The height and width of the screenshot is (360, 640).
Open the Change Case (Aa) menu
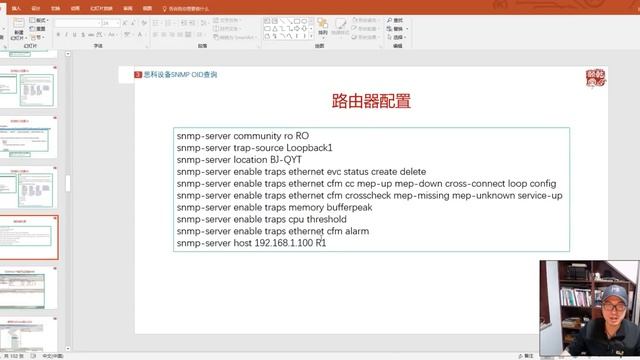111,35
